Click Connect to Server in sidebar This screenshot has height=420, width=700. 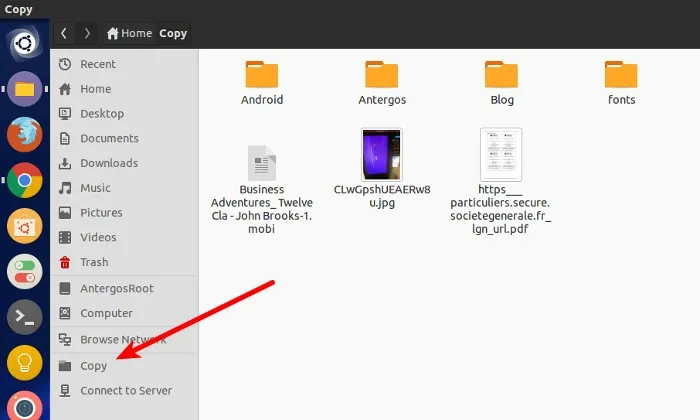(x=124, y=391)
